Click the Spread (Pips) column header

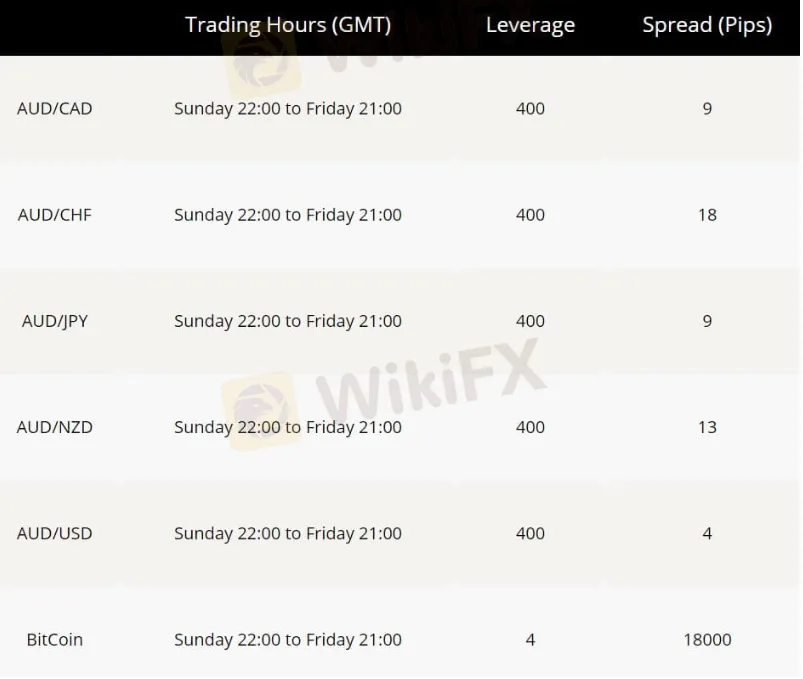pyautogui.click(x=707, y=25)
